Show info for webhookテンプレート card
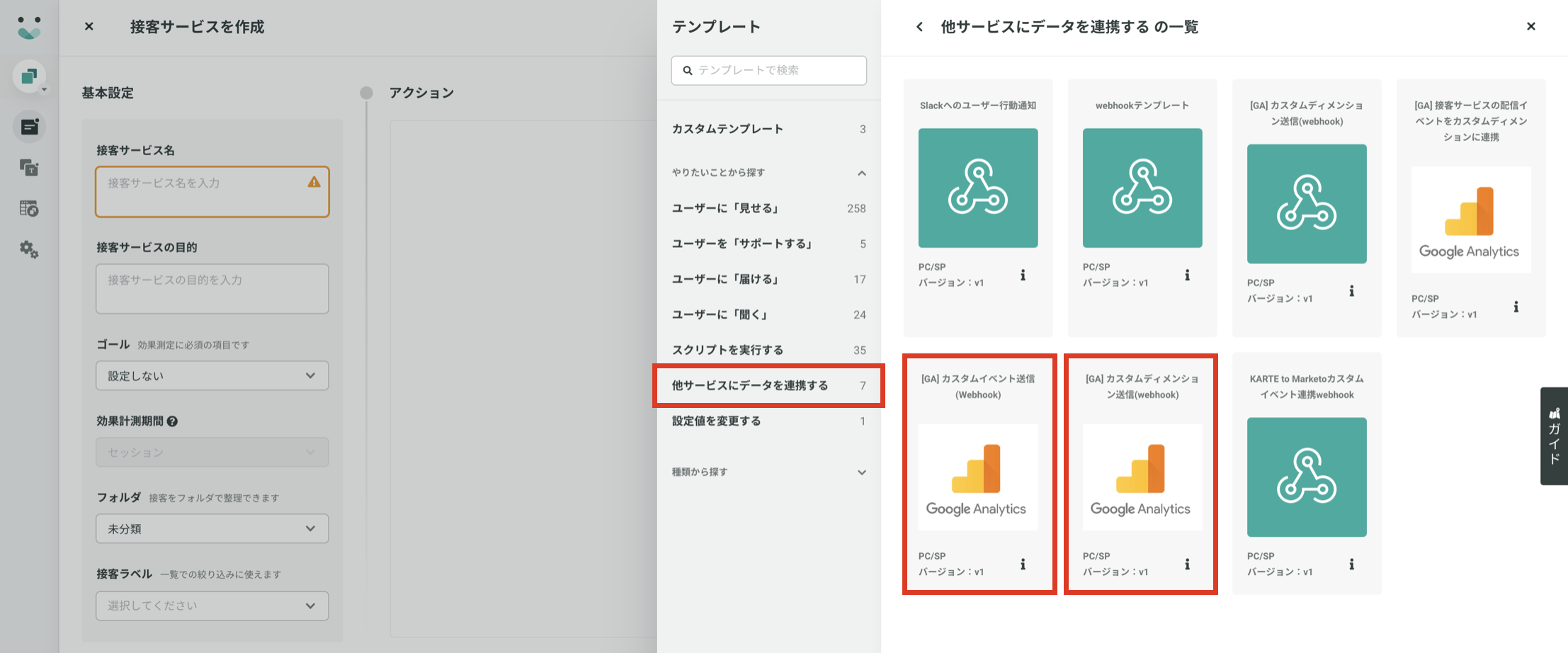 tap(1187, 275)
